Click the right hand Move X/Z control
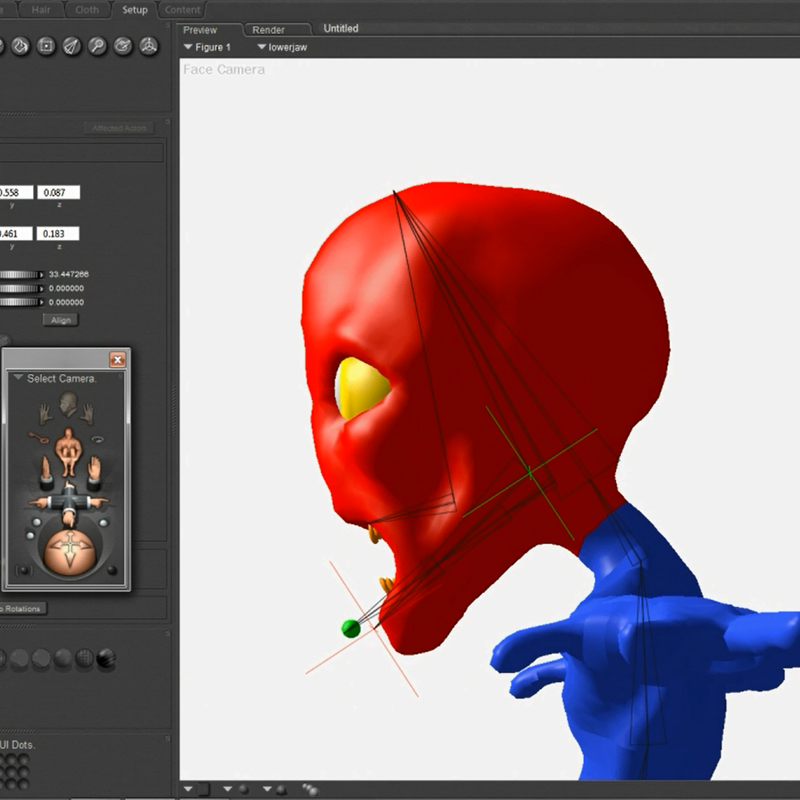This screenshot has width=800, height=800. [94, 472]
